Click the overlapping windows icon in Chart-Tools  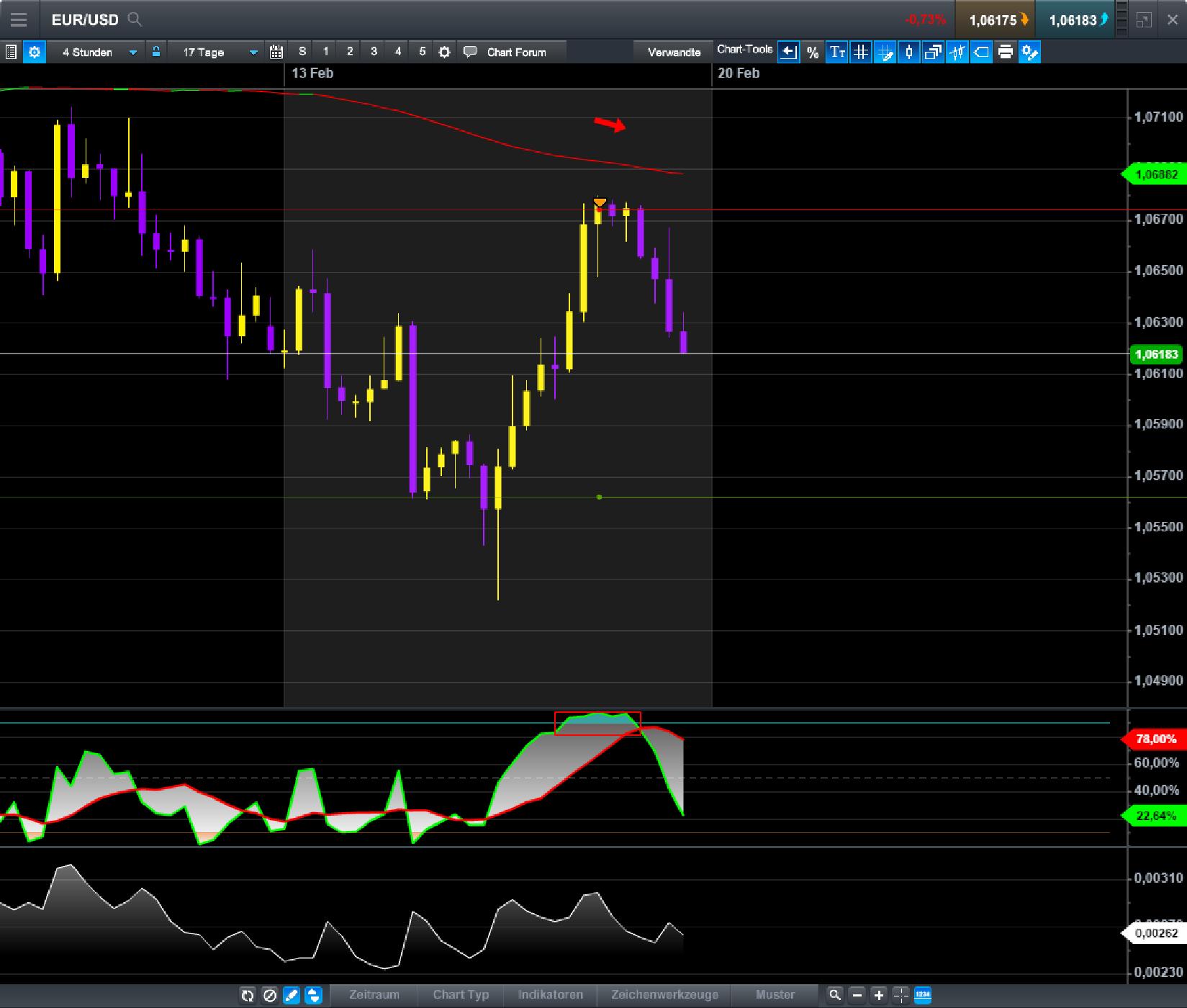(x=932, y=52)
